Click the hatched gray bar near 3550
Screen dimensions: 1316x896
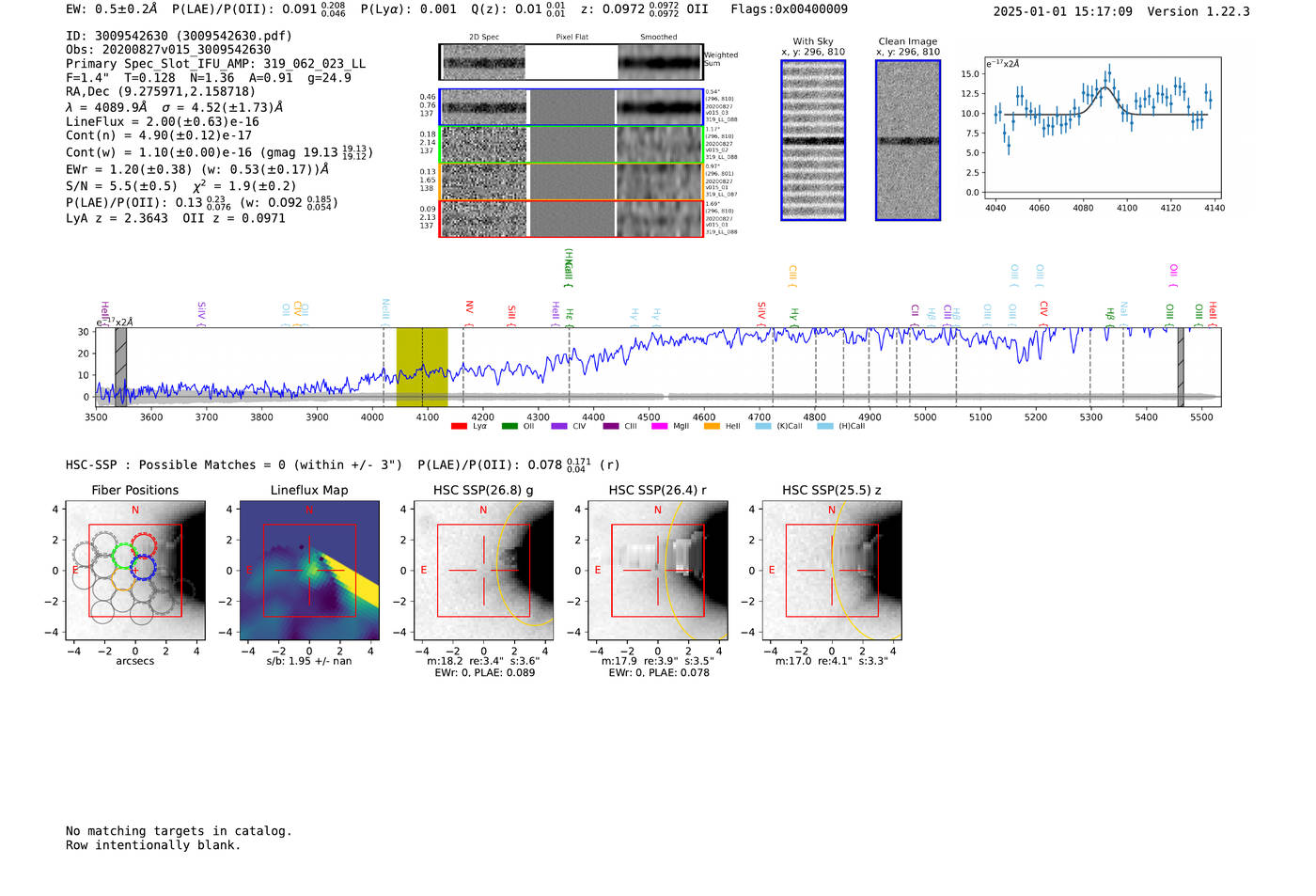(x=121, y=368)
